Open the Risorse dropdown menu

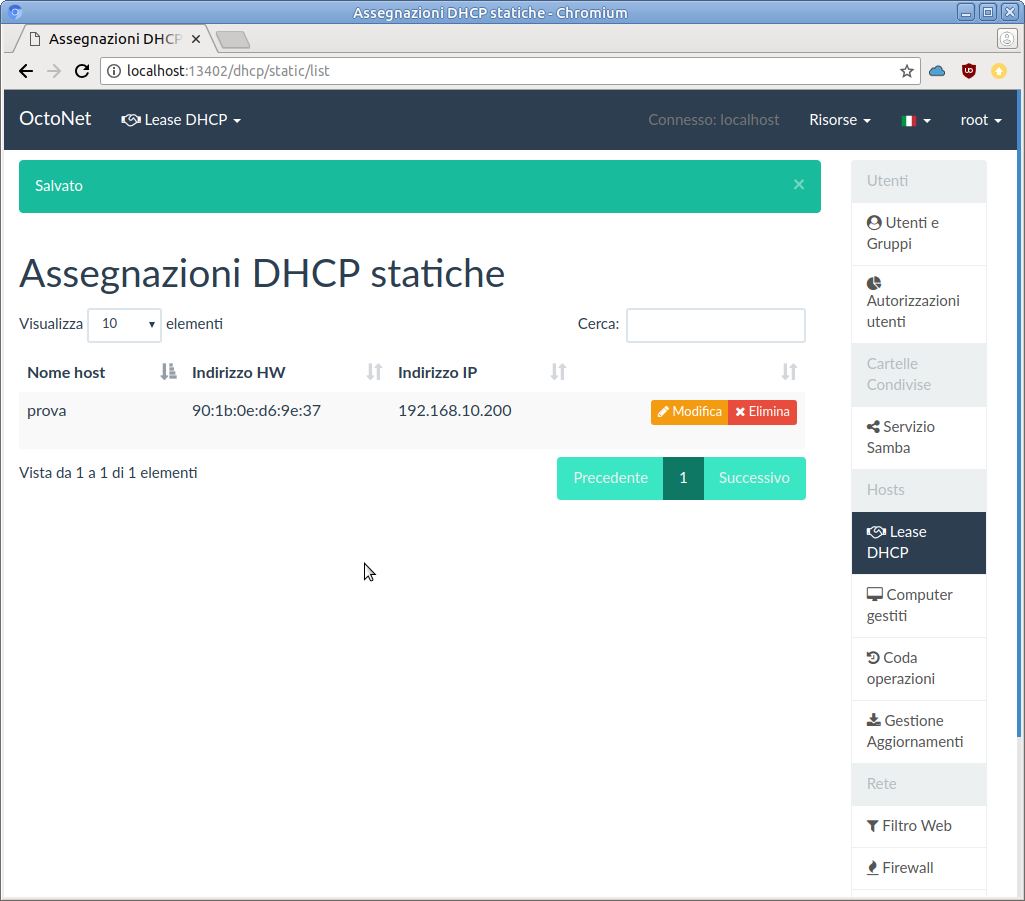(840, 120)
